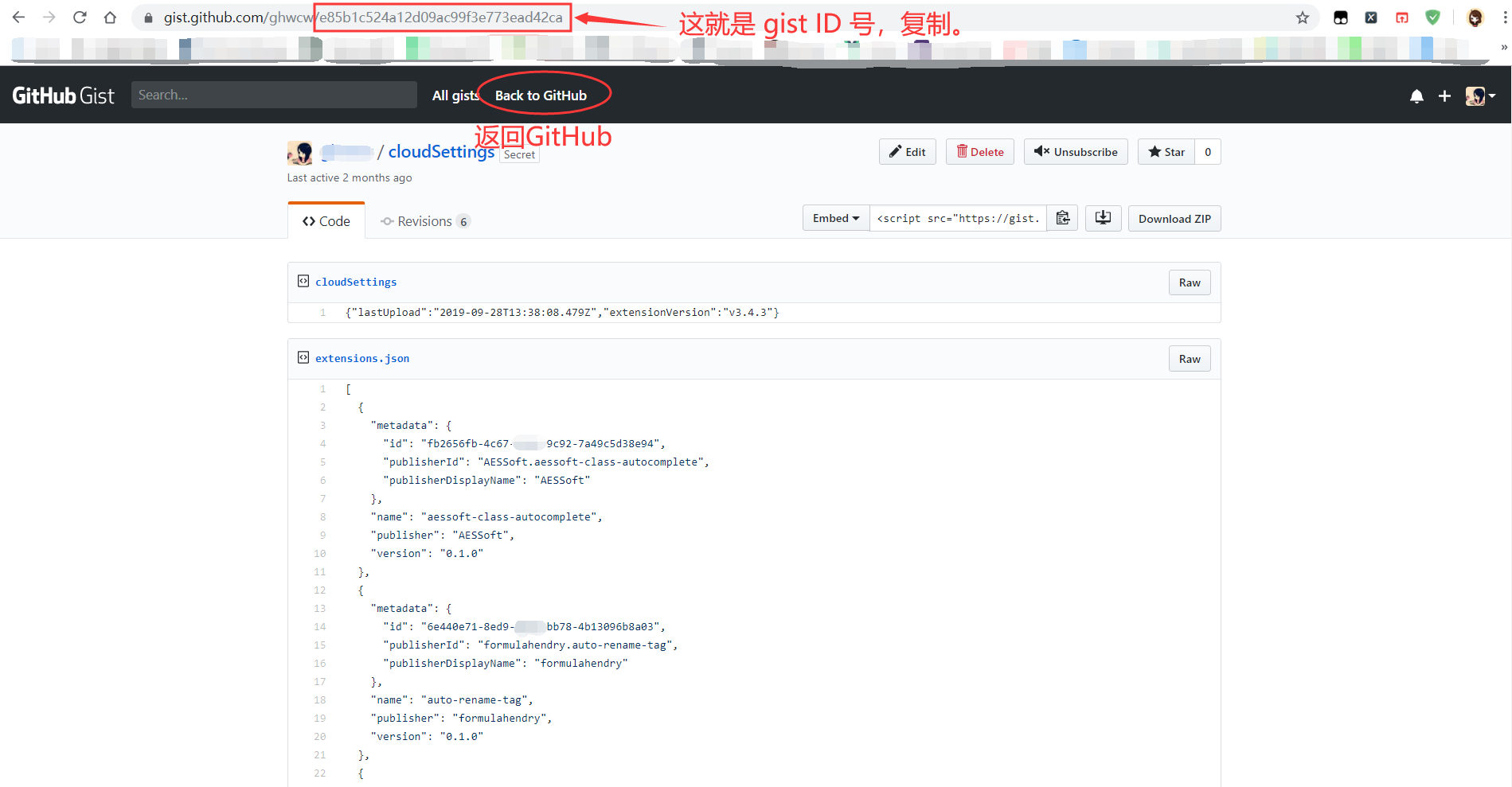Edit this gist
The image size is (1512, 787).
[908, 152]
